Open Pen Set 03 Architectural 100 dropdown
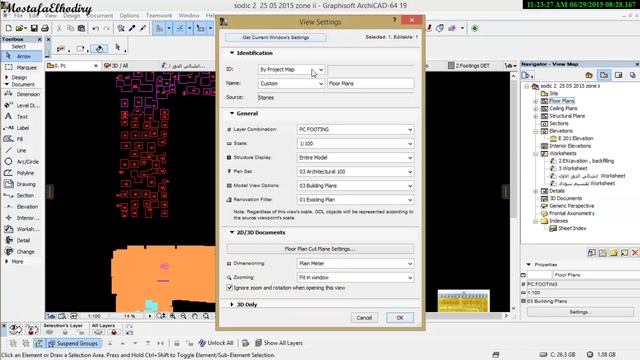Screen dimensions: 640x360 [356, 172]
